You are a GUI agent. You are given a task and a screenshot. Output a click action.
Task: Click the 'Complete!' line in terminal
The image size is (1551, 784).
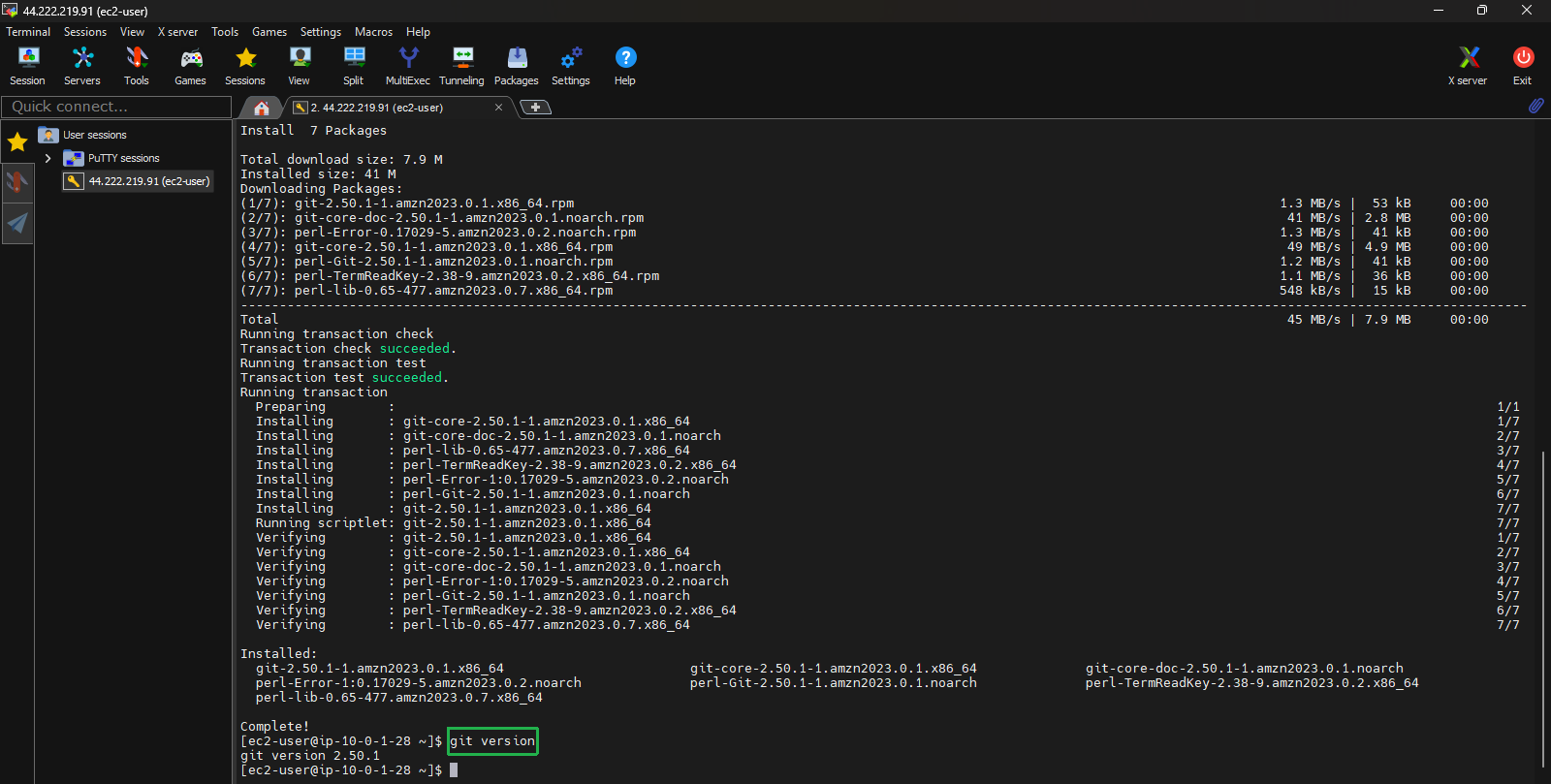(275, 727)
